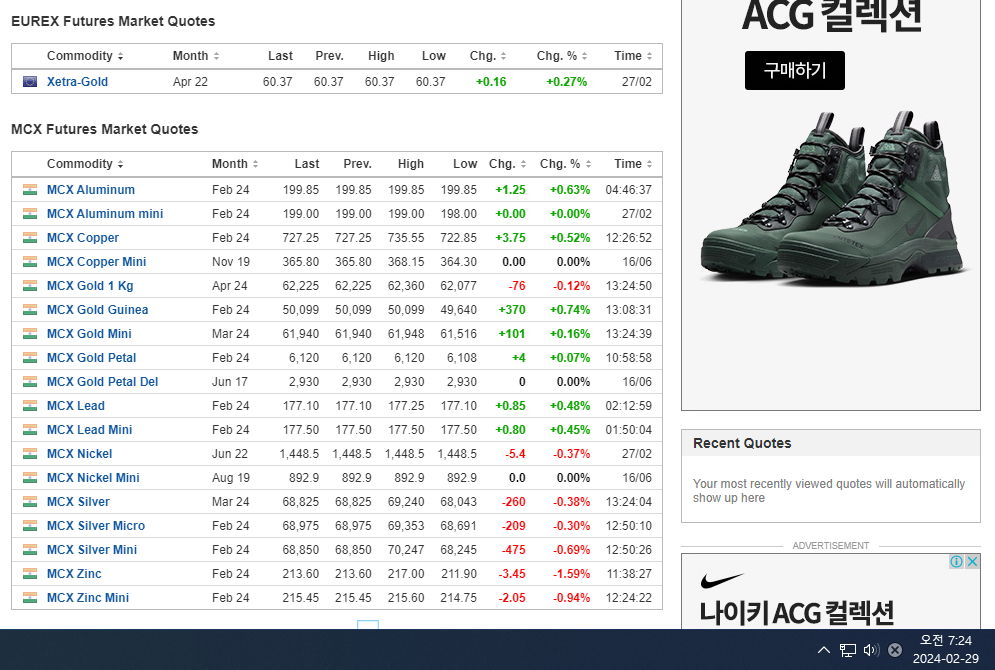The width and height of the screenshot is (995, 670).
Task: Select MCX Silver Mini high 70,247
Action: pyautogui.click(x=406, y=550)
